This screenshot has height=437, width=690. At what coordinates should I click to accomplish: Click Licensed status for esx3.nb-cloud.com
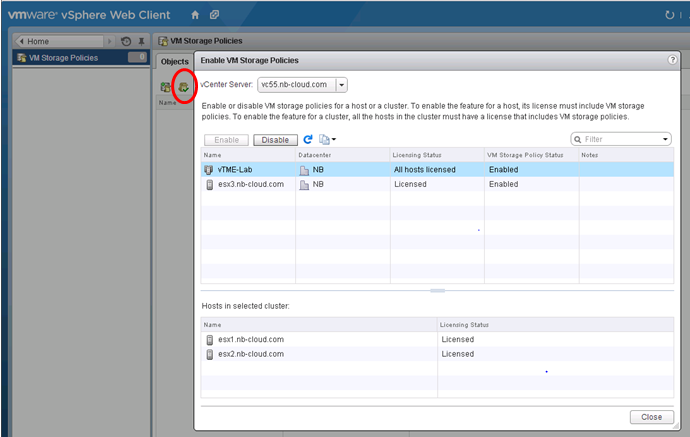tap(410, 184)
